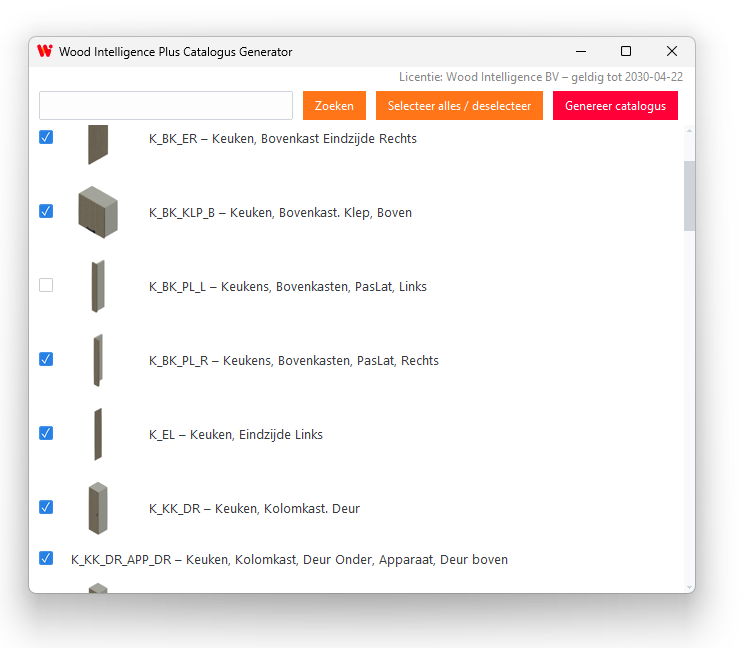Click the K_BK_ER end panel thumbnail
This screenshot has height=648, width=750.
[x=98, y=144]
